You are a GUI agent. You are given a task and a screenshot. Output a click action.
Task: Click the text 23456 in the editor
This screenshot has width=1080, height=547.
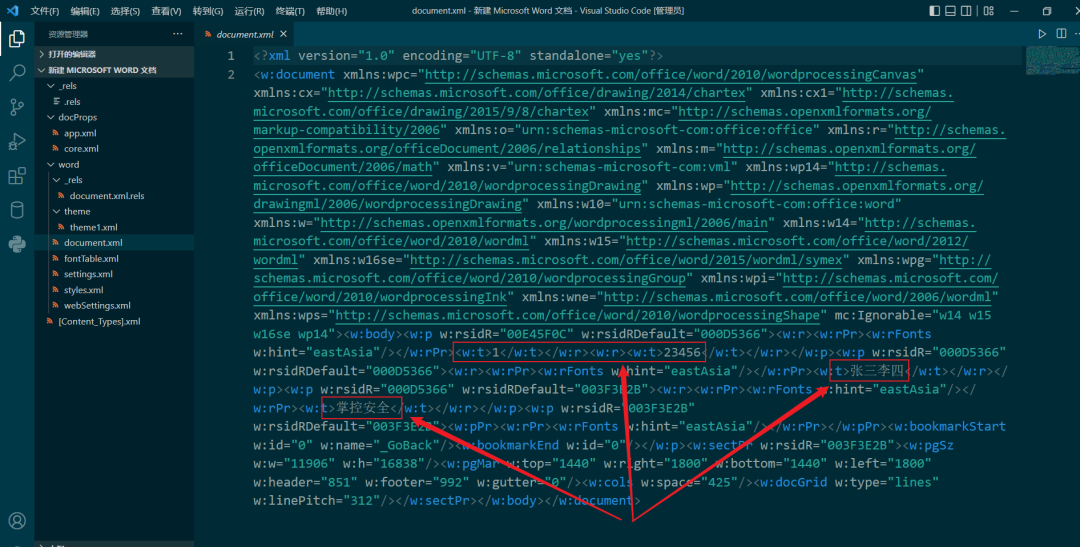click(682, 353)
